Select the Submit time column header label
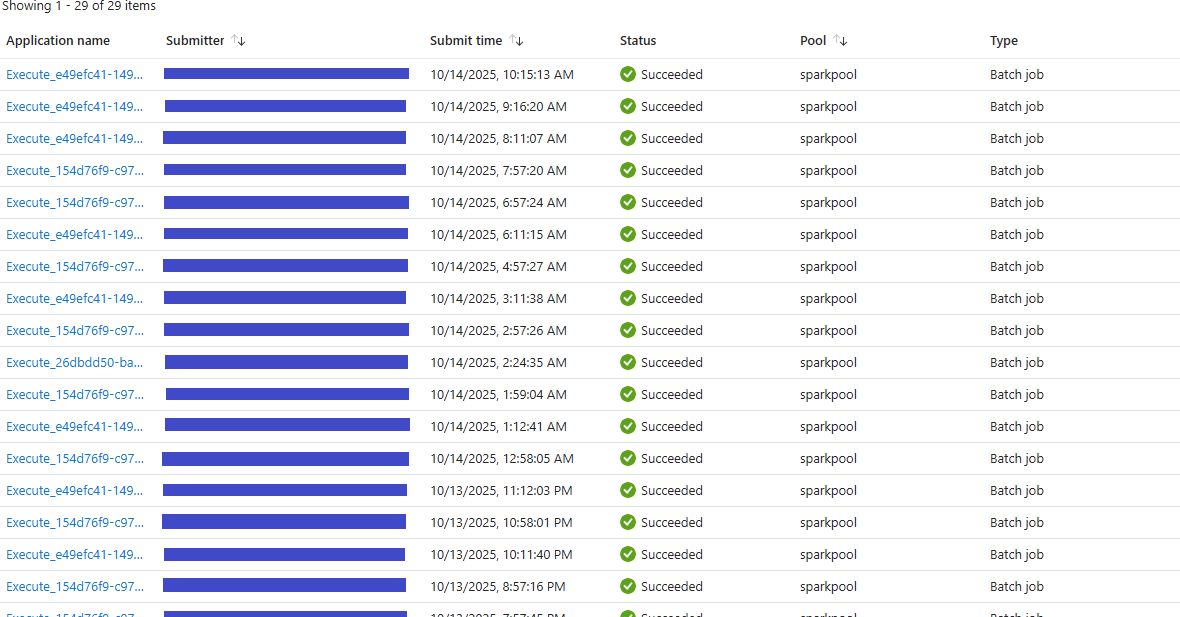The image size is (1180, 617). tap(466, 41)
